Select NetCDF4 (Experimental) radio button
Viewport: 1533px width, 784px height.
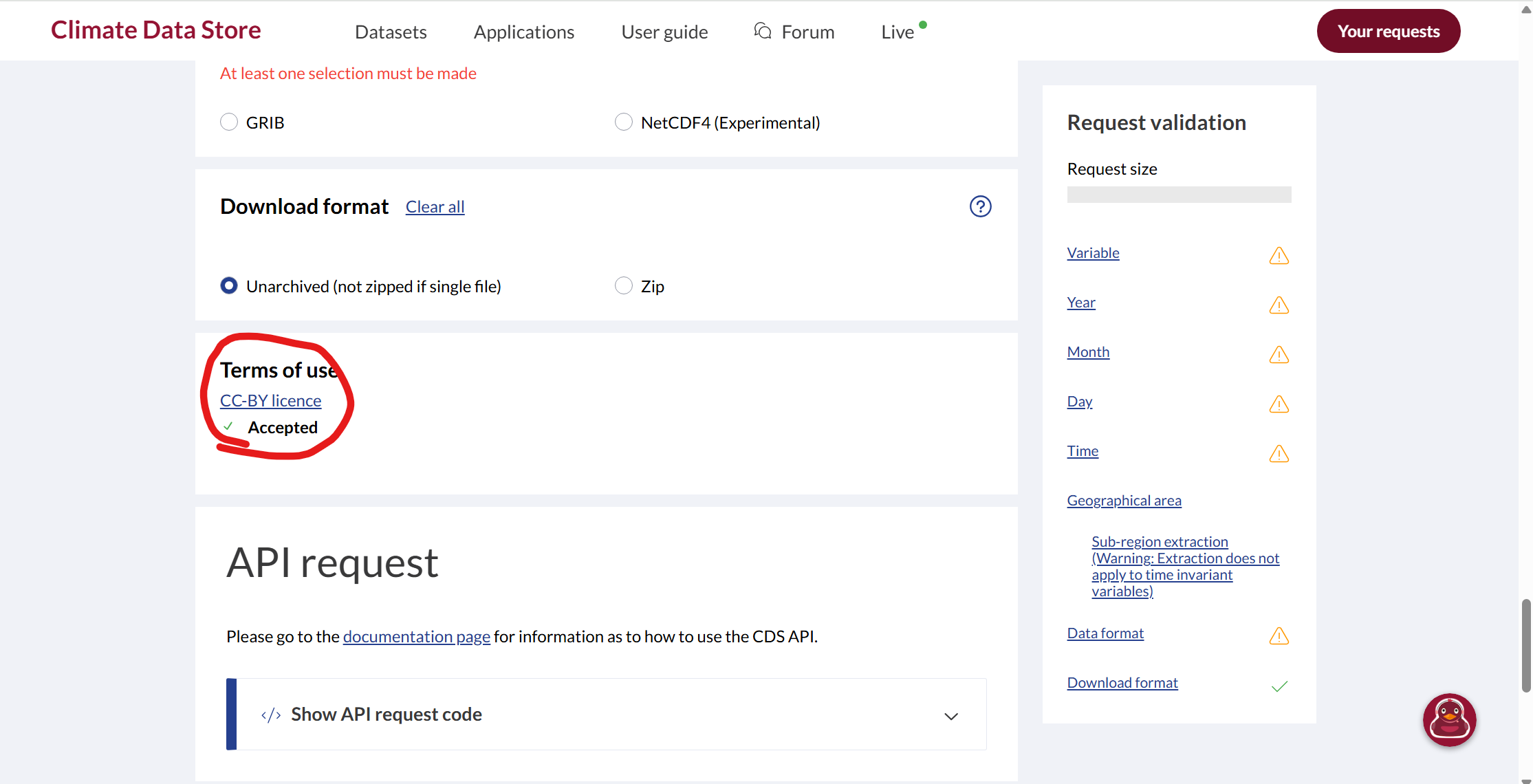point(623,122)
